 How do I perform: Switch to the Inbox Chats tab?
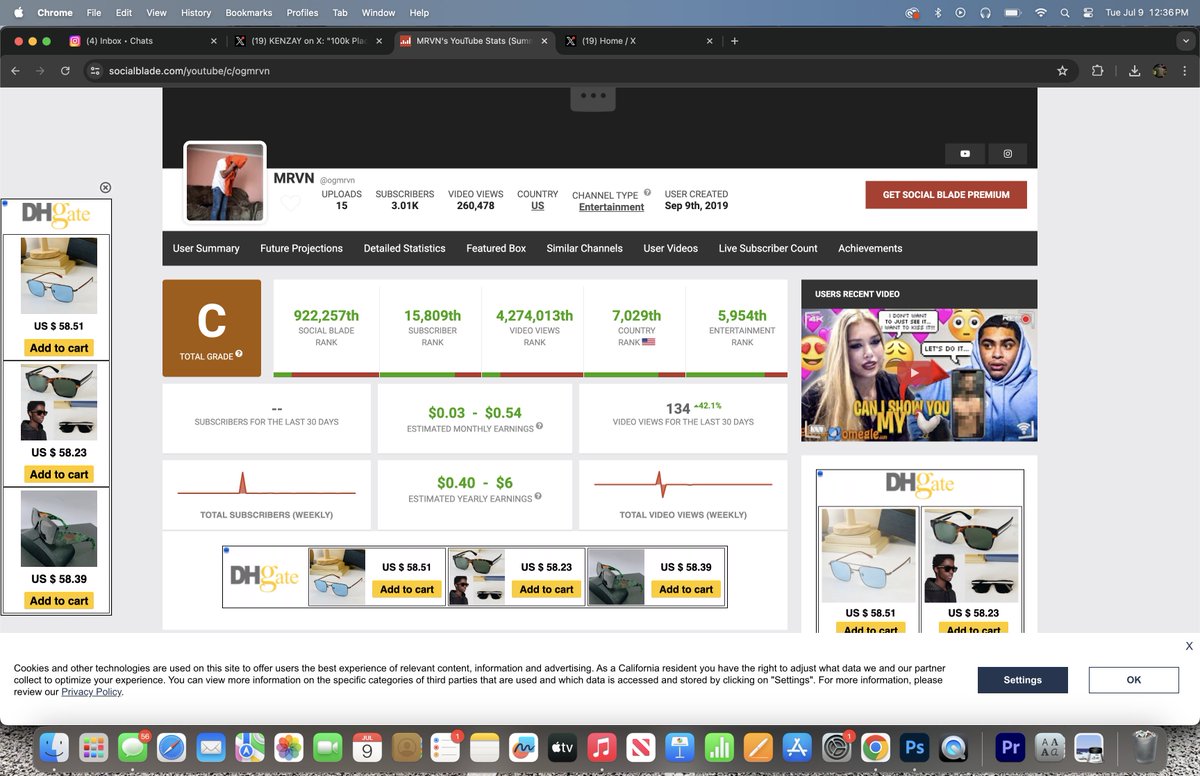(142, 41)
